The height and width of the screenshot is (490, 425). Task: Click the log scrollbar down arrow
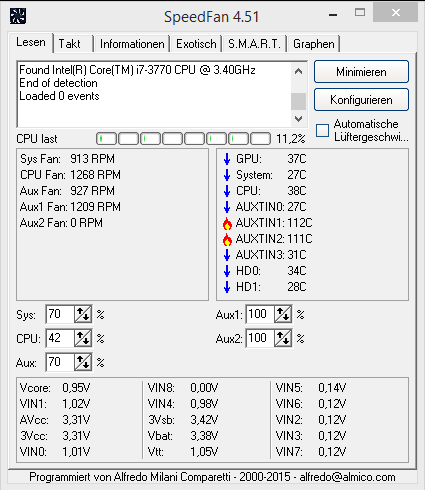tap(298, 119)
